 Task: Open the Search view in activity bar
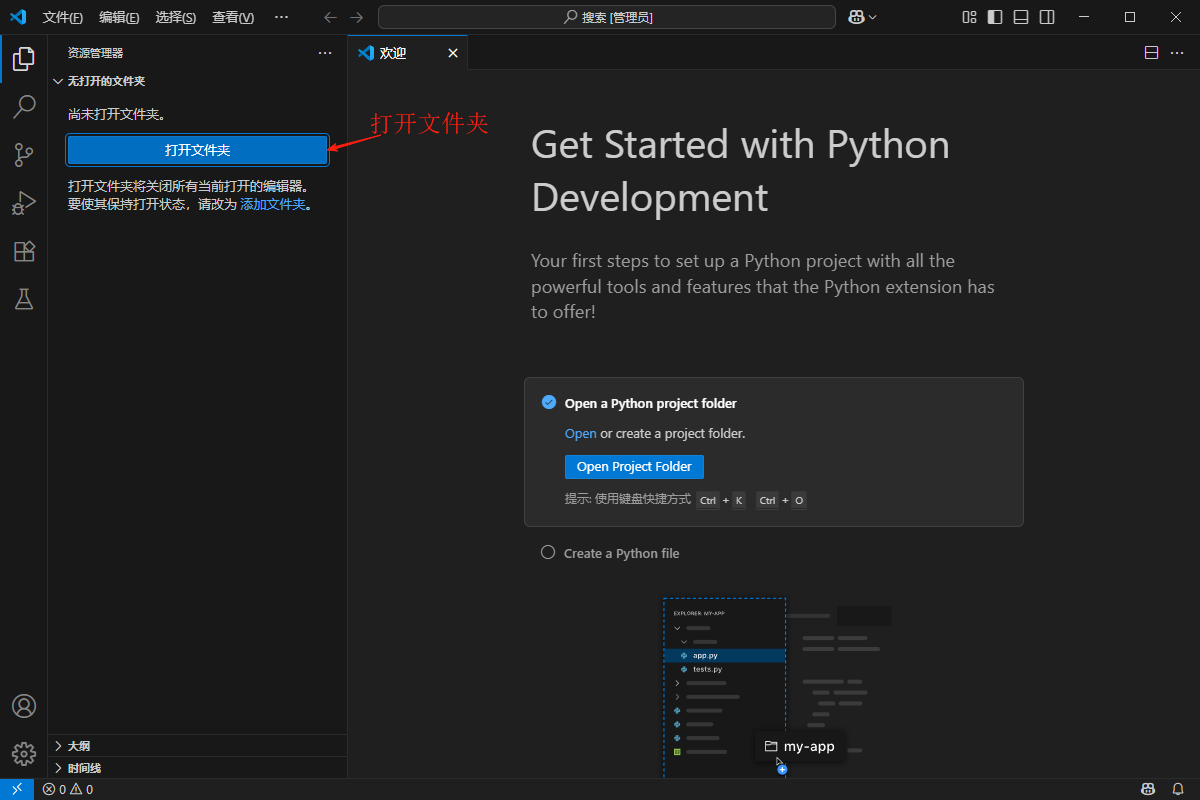point(24,107)
